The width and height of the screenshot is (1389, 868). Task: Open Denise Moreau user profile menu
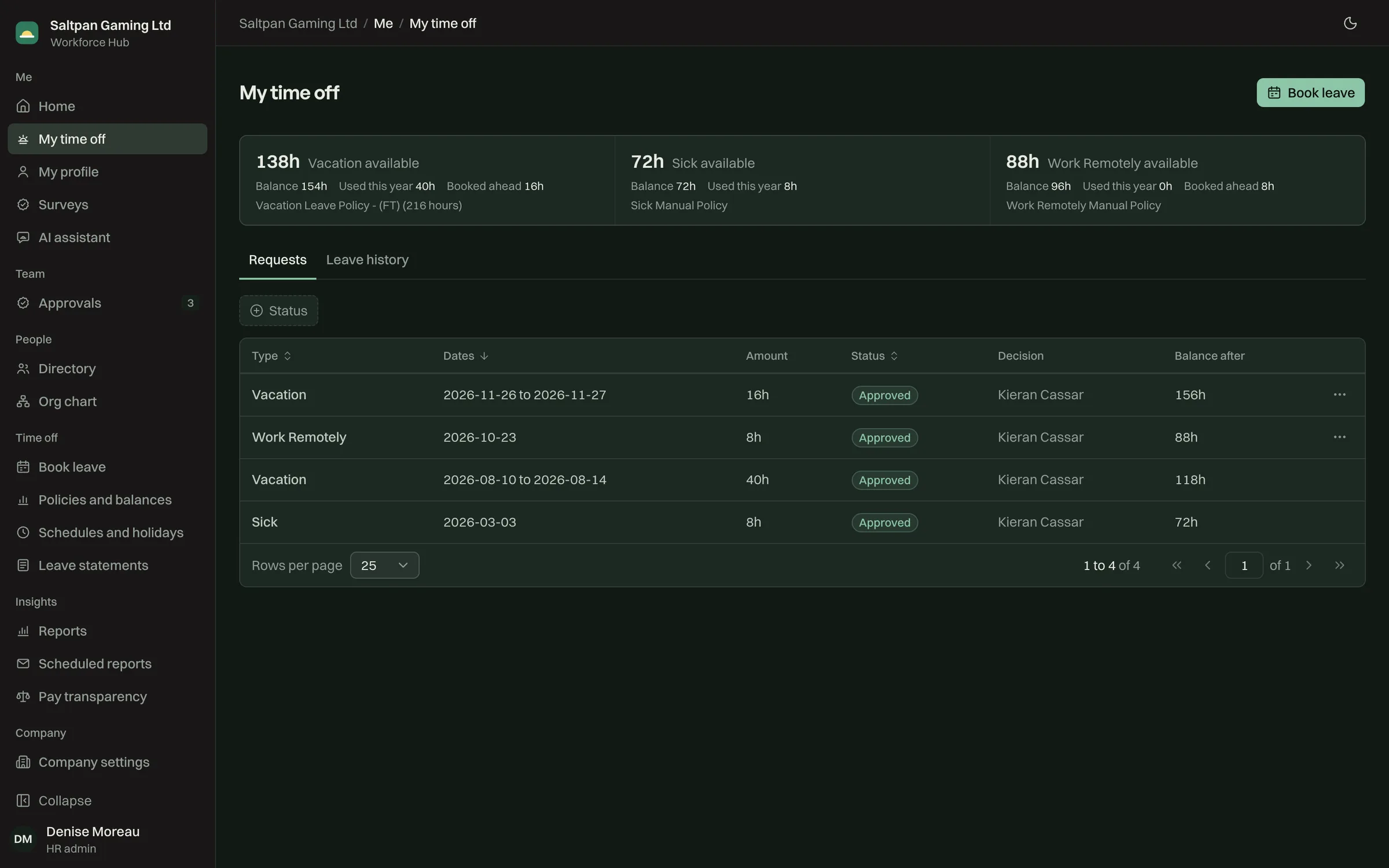[108, 839]
